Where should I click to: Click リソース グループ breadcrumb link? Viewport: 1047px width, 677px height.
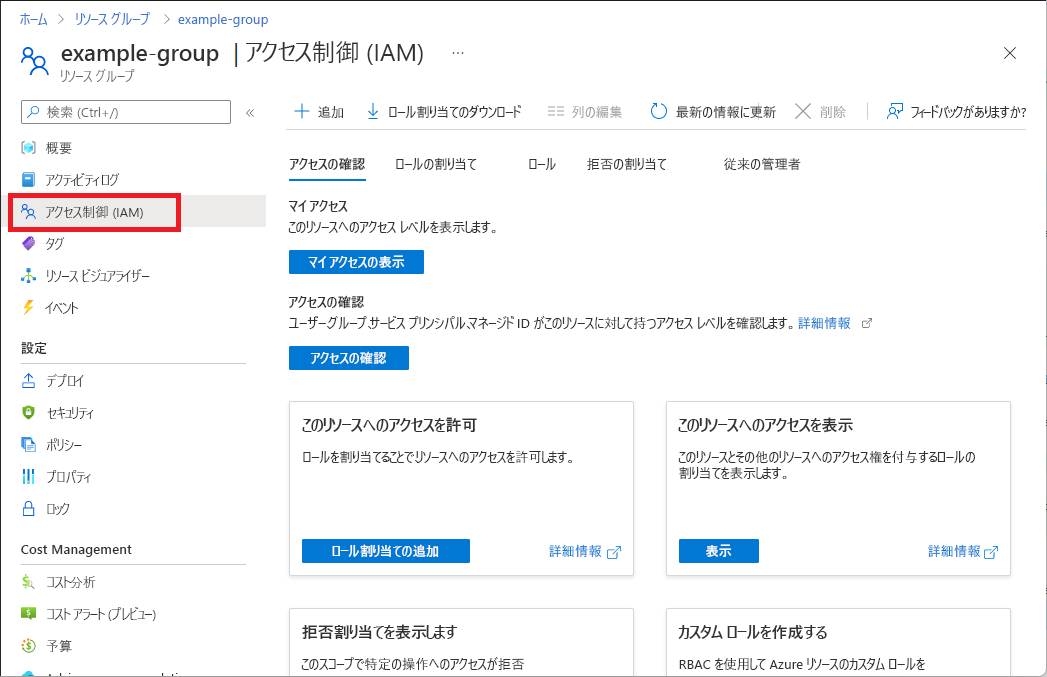pos(112,19)
